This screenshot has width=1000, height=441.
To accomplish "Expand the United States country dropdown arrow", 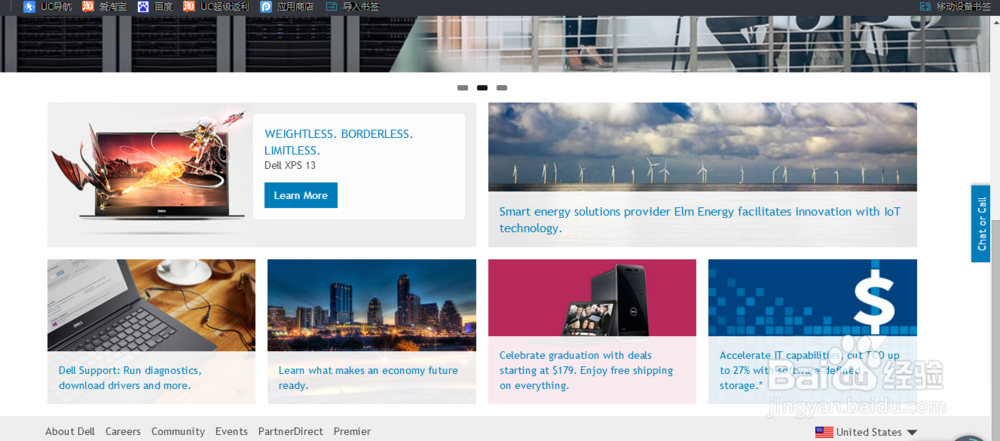I will [x=912, y=432].
